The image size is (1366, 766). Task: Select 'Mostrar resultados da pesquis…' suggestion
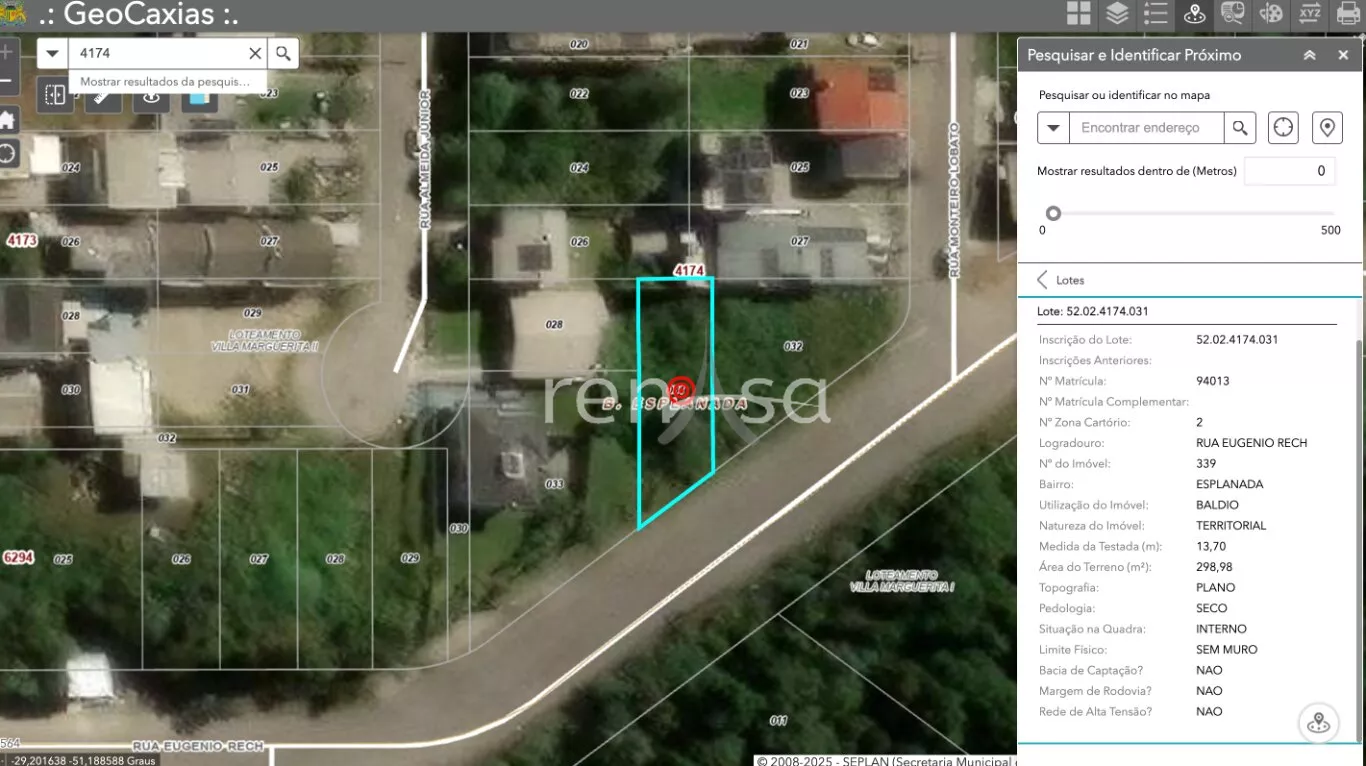click(x=165, y=82)
